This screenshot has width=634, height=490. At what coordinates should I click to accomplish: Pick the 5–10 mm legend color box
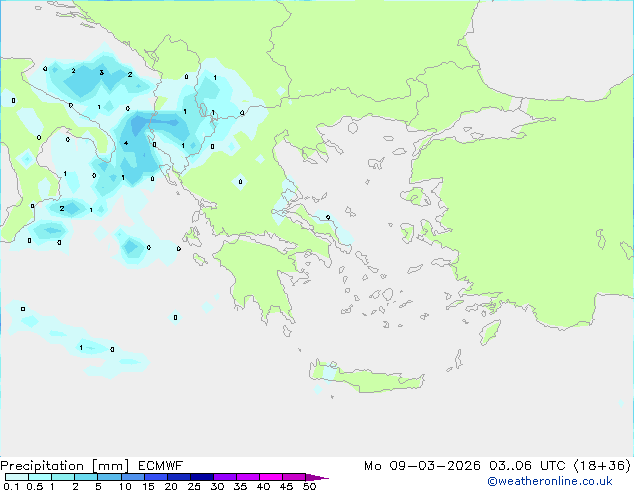tap(109, 477)
